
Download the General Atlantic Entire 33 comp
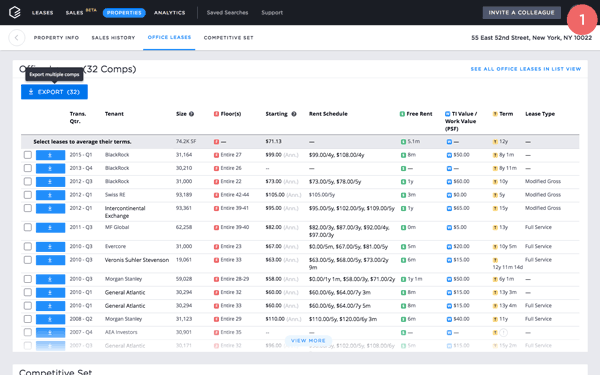(50, 306)
